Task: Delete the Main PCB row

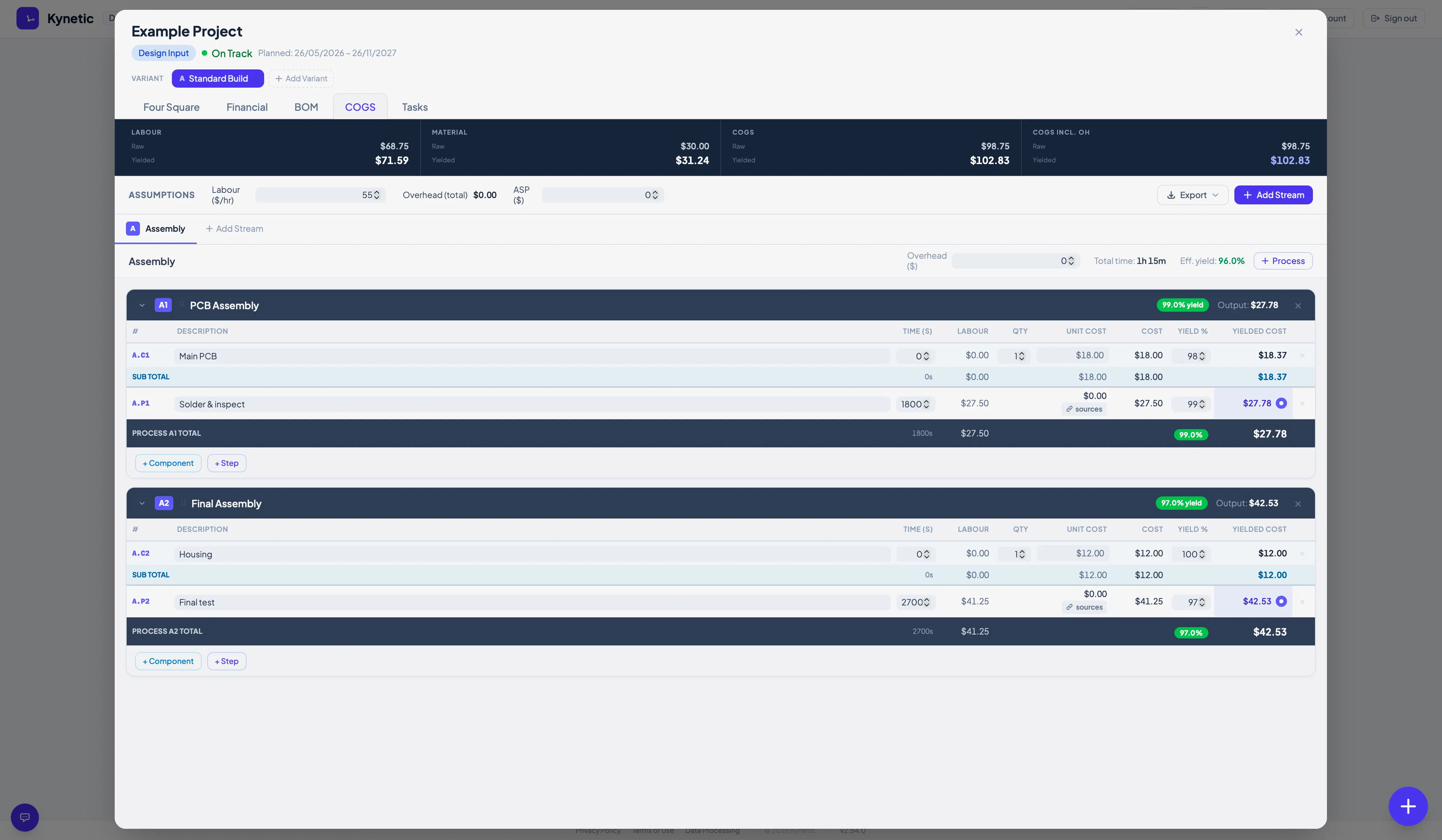Action: 1302,356
